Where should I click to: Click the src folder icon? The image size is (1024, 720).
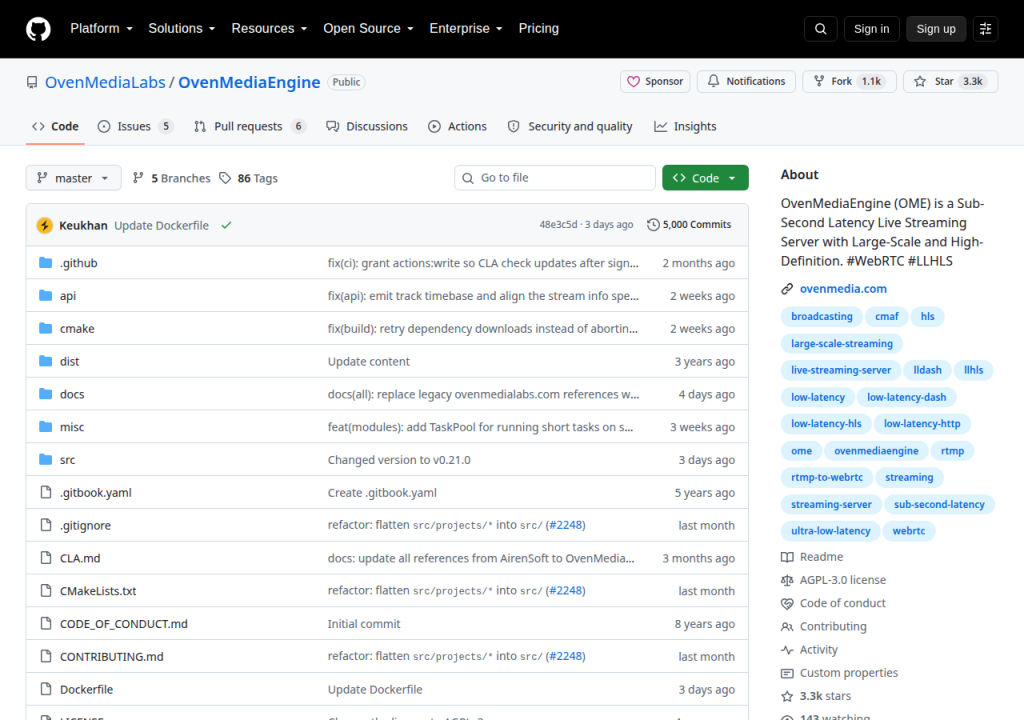[x=45, y=459]
